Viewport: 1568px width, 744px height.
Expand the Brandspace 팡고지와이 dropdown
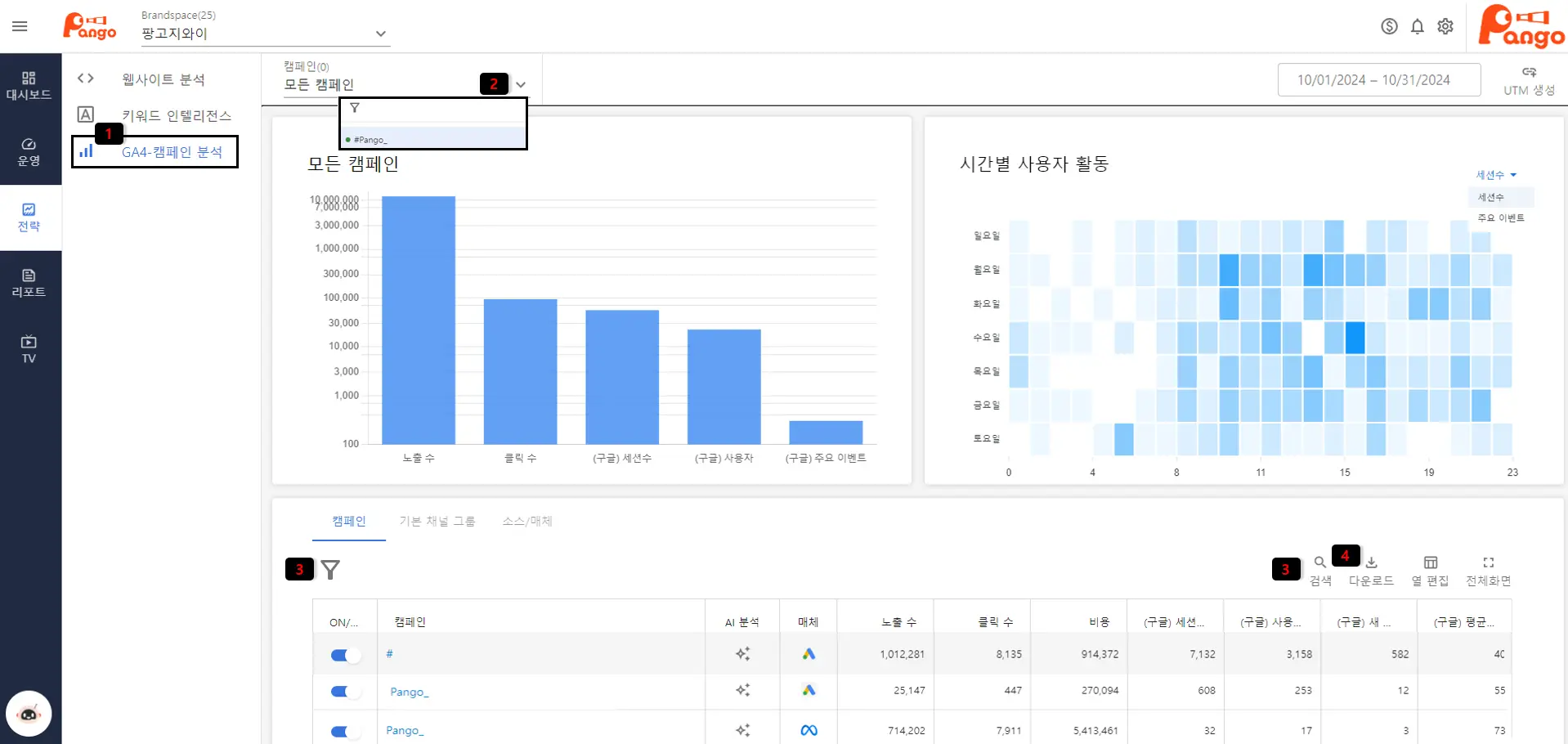click(x=380, y=34)
